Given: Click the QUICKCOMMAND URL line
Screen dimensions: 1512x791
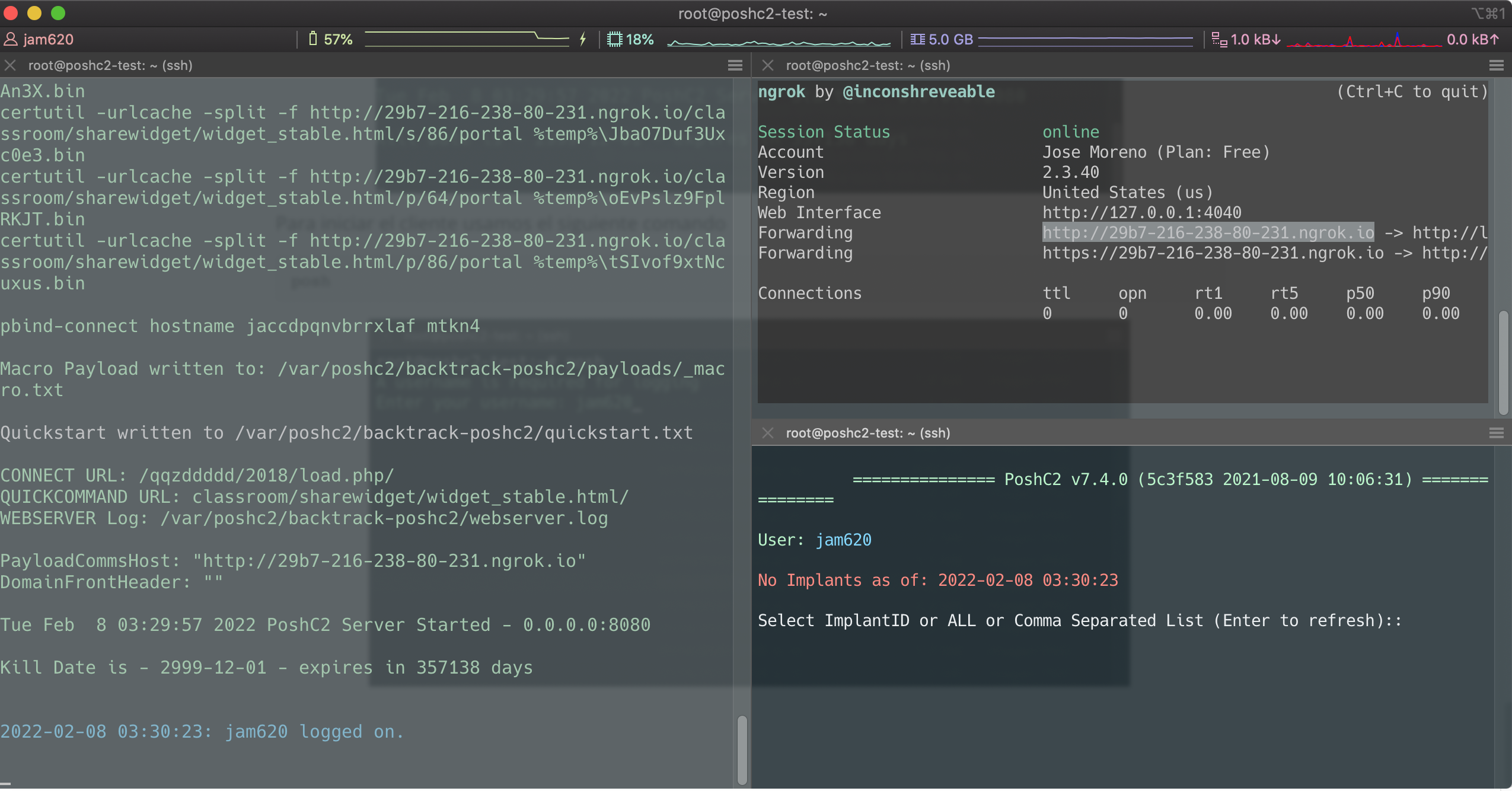Looking at the screenshot, I should [x=315, y=496].
